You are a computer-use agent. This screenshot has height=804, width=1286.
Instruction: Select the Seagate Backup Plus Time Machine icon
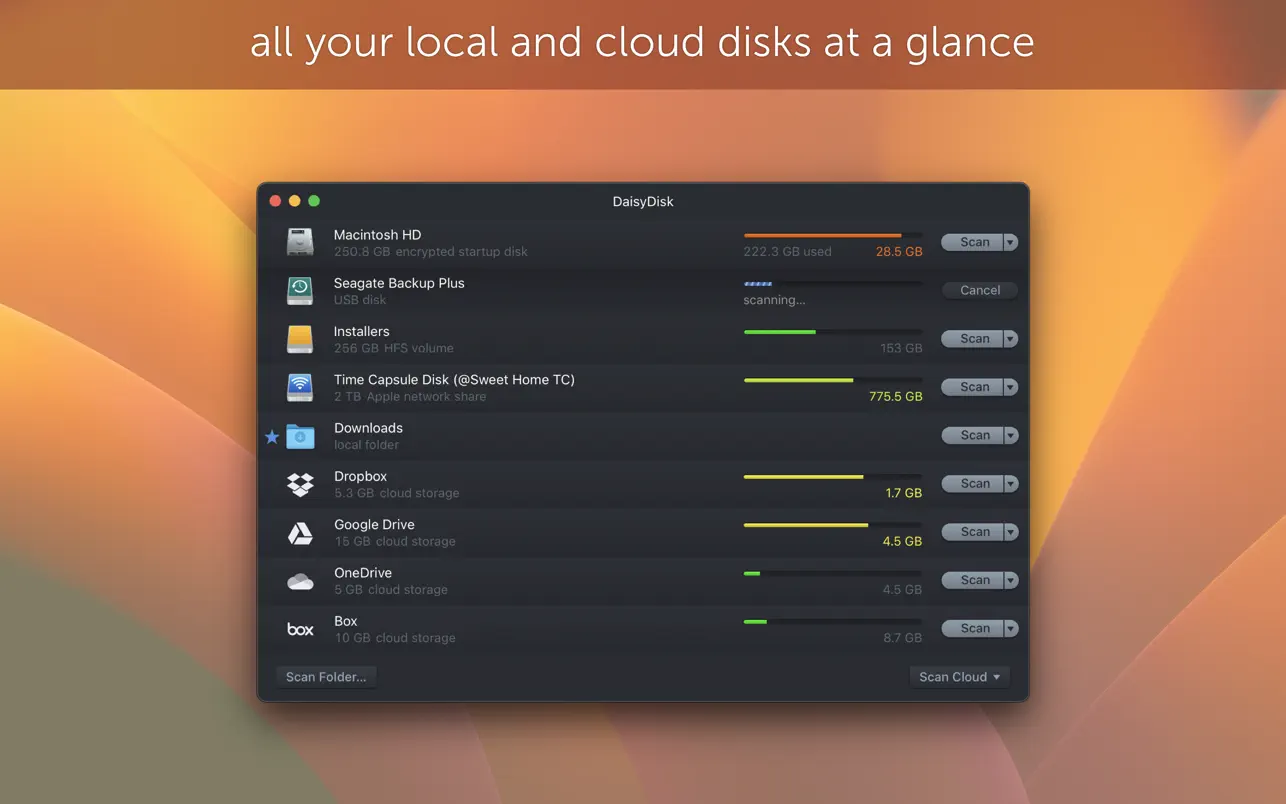point(300,291)
